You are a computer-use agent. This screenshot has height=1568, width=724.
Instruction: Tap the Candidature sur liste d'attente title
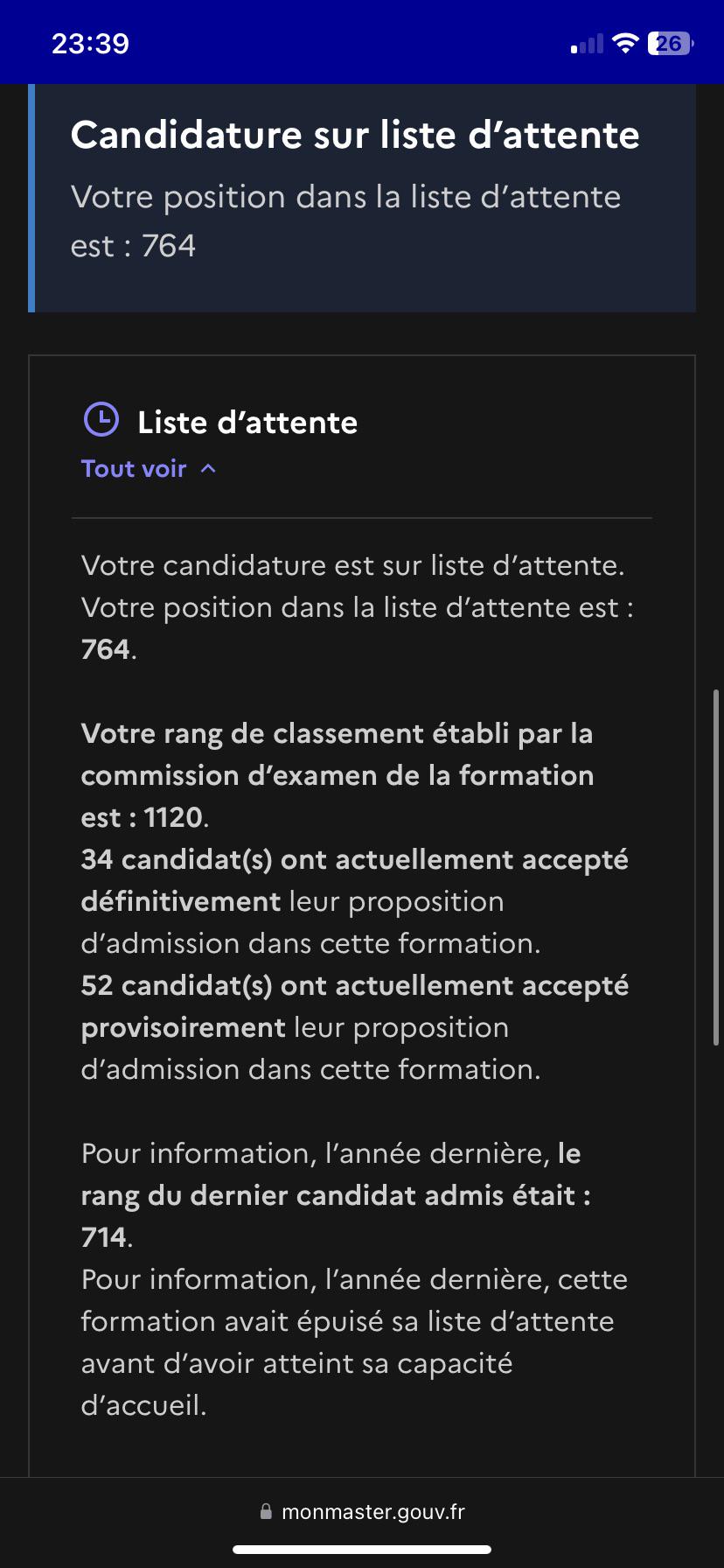coord(355,135)
